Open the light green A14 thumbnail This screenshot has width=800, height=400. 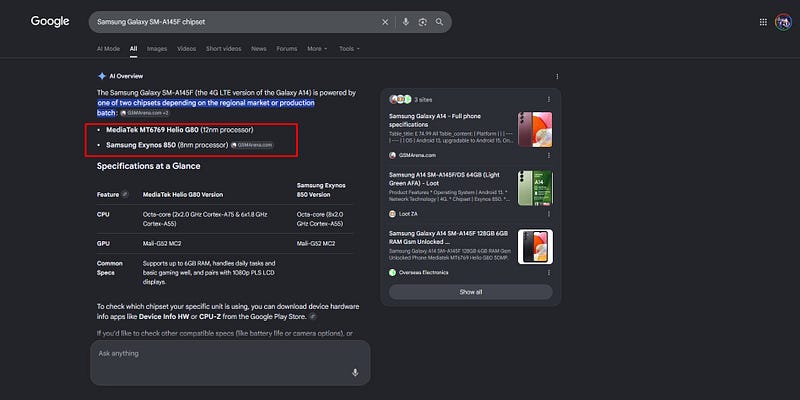[535, 188]
